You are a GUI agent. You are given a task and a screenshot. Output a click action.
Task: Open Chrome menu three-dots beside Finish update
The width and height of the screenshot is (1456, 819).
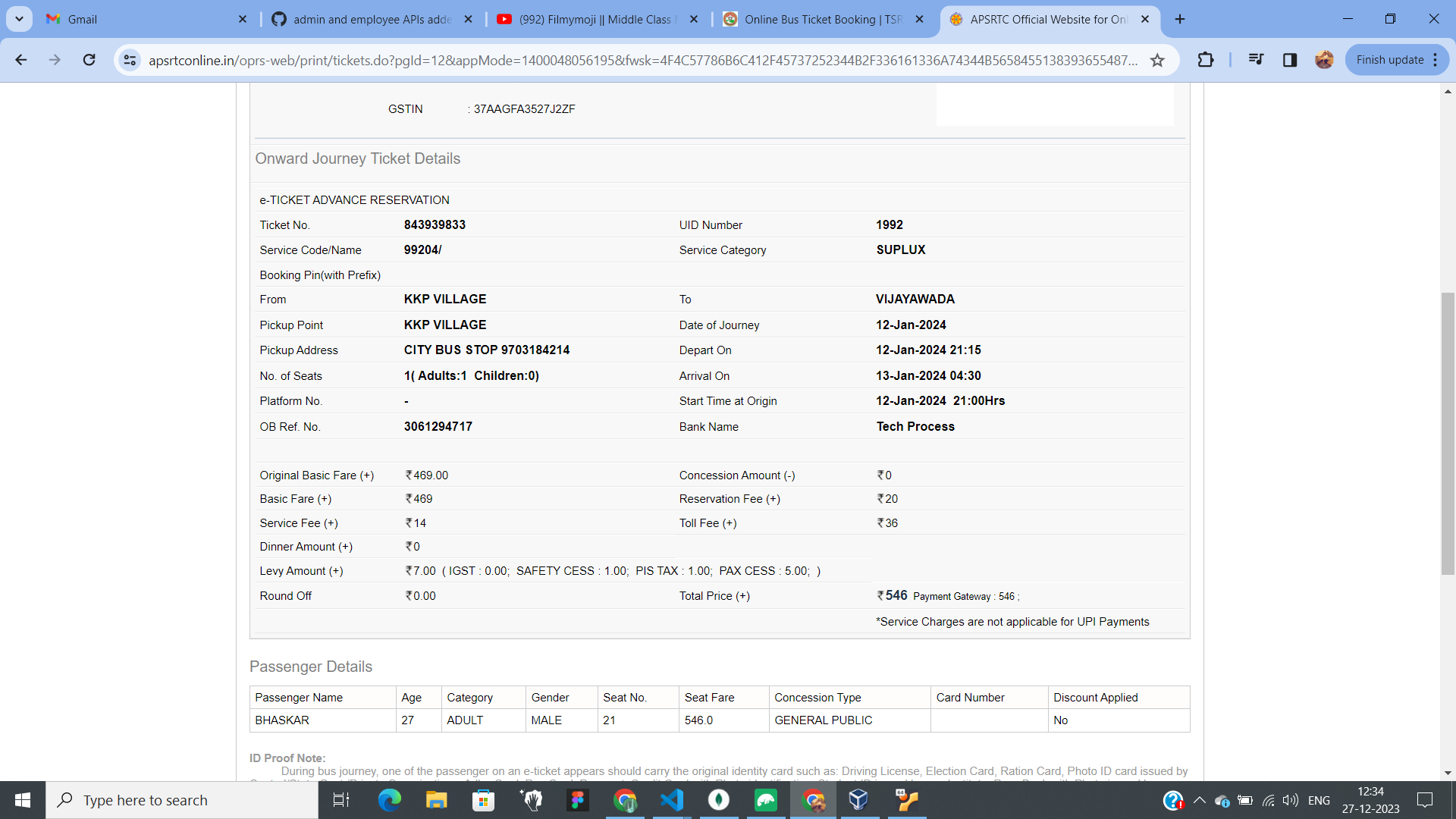click(1436, 60)
